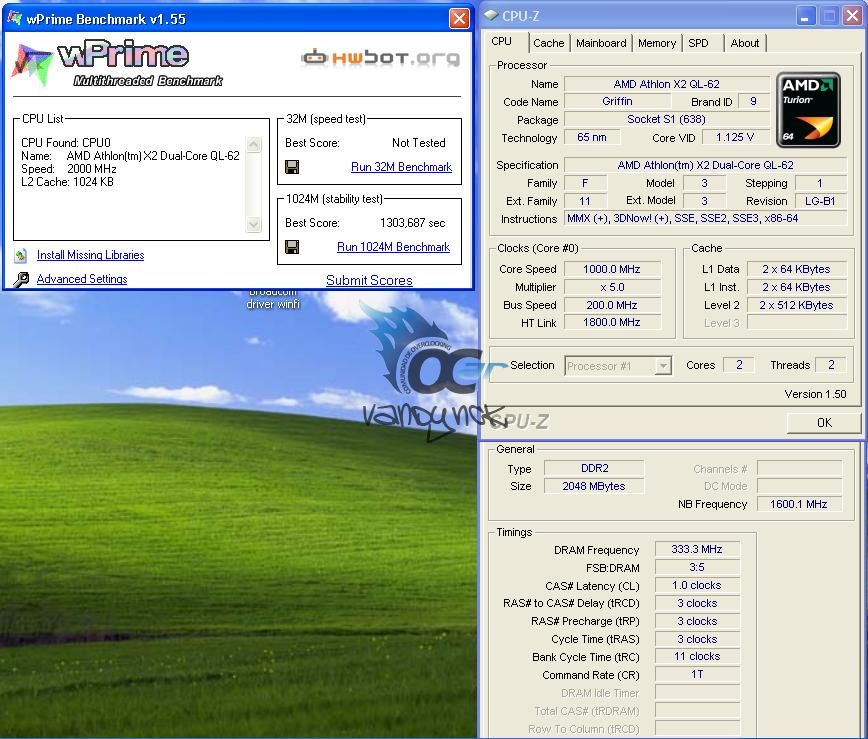The height and width of the screenshot is (739, 868).
Task: Click the CAS# Latency value 1.0 clocks
Action: [x=697, y=586]
